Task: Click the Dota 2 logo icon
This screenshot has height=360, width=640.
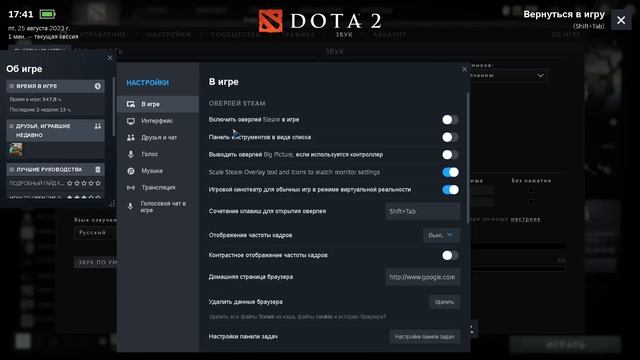Action: 270,21
